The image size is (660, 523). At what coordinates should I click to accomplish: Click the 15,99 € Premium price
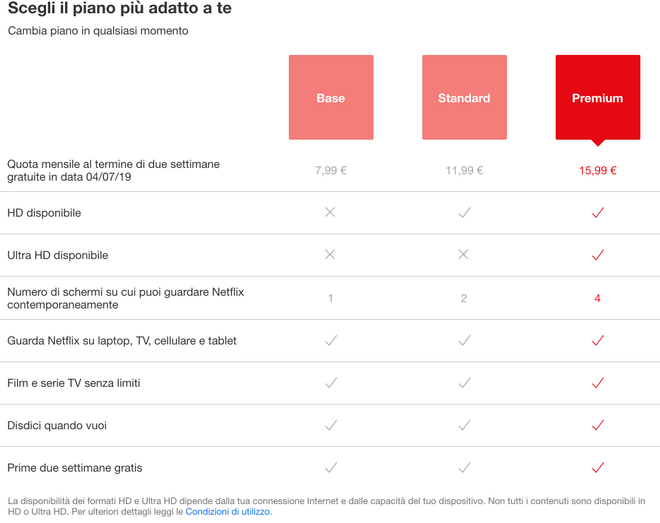pyautogui.click(x=597, y=170)
